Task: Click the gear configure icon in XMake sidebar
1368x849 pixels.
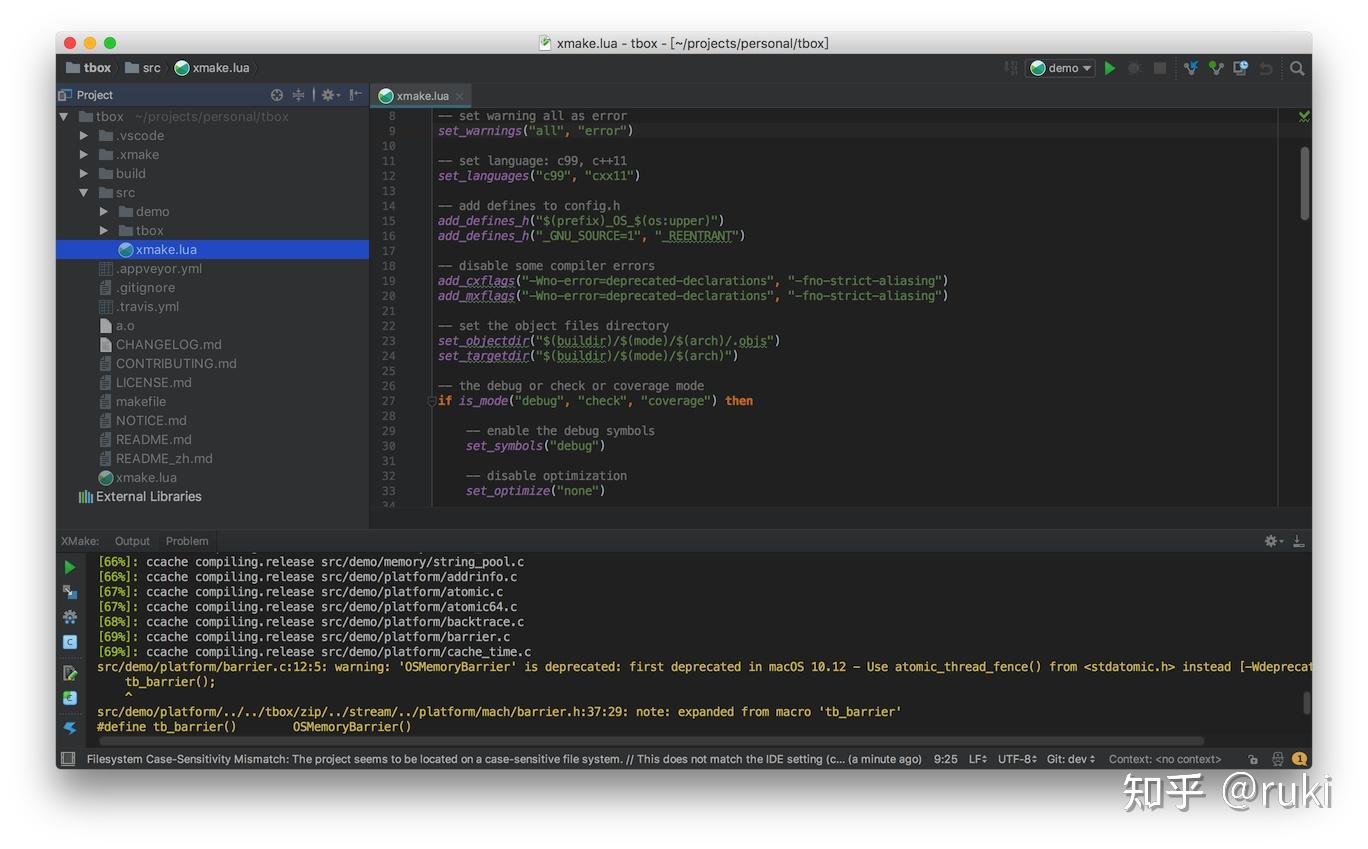Action: coord(70,617)
